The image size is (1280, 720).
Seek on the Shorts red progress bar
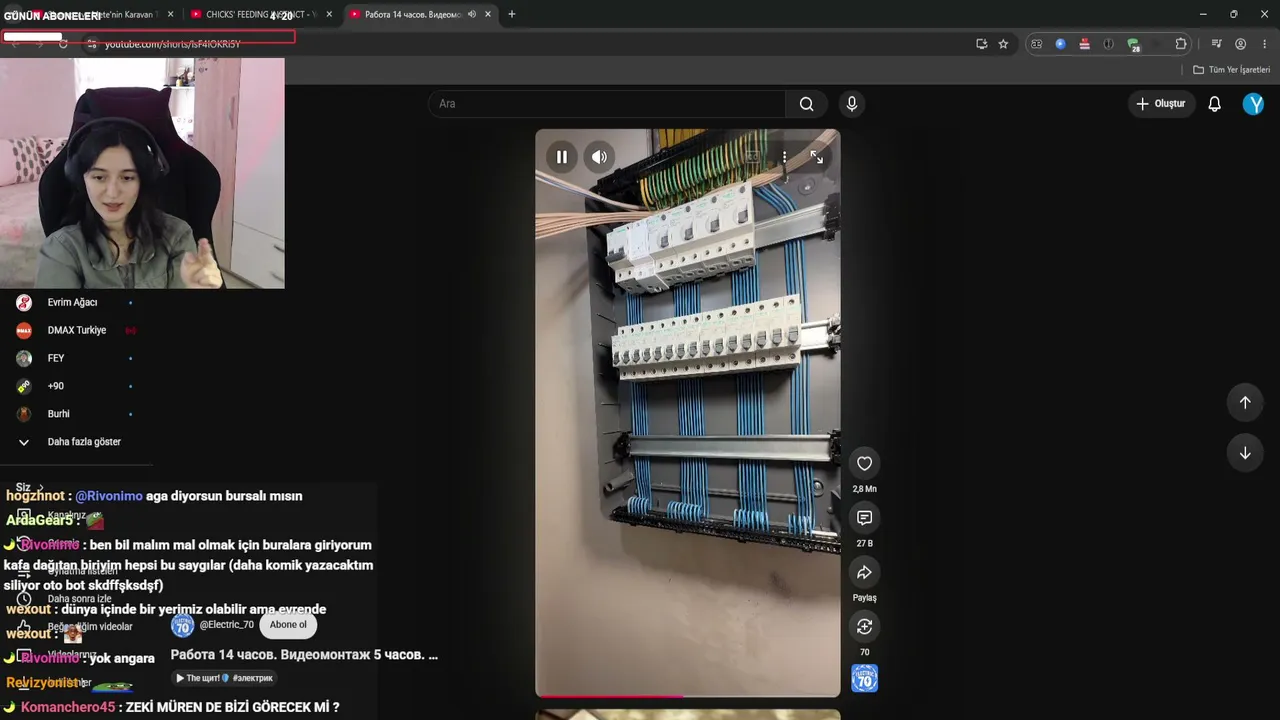coord(688,696)
